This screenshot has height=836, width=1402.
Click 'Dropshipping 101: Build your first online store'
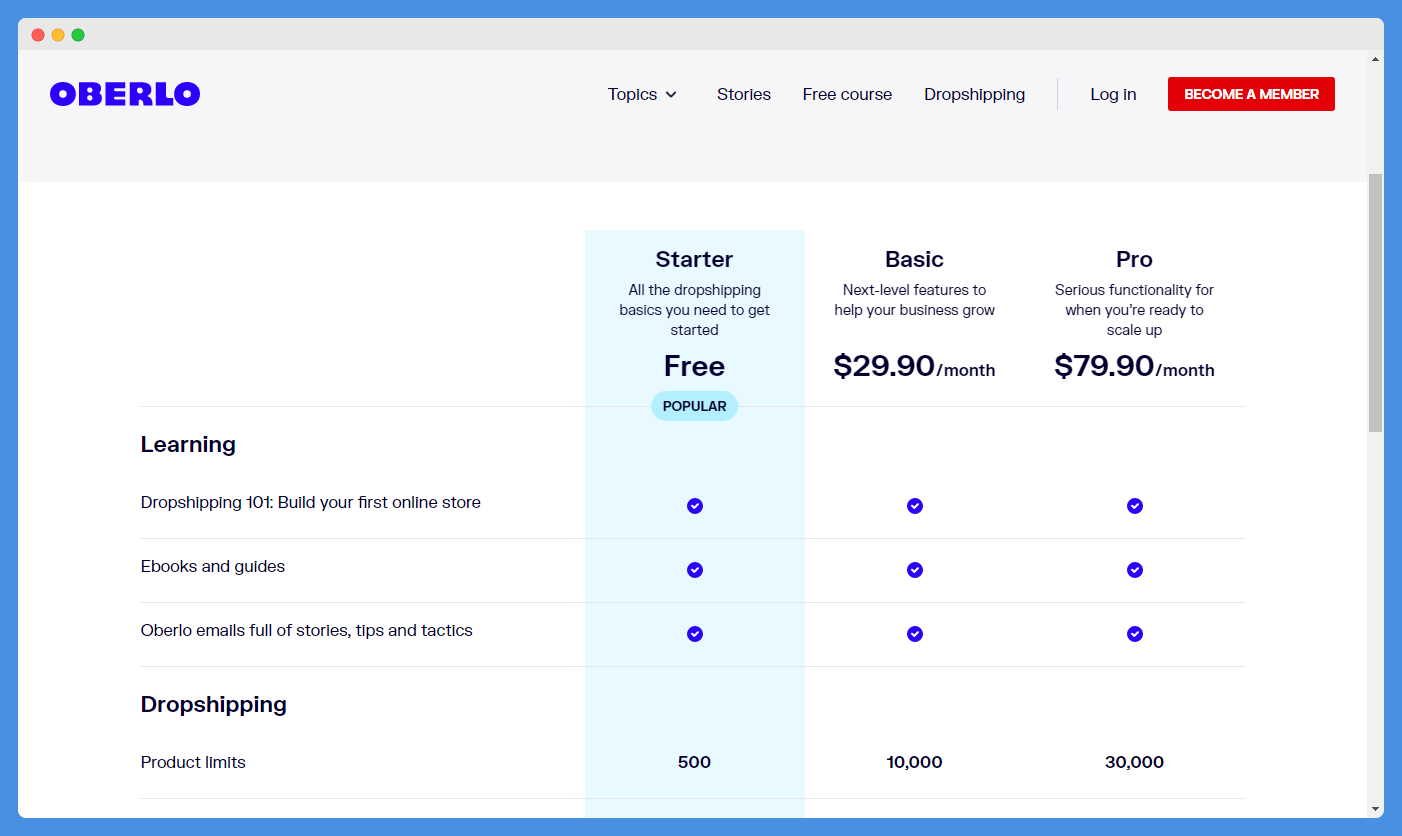[311, 502]
